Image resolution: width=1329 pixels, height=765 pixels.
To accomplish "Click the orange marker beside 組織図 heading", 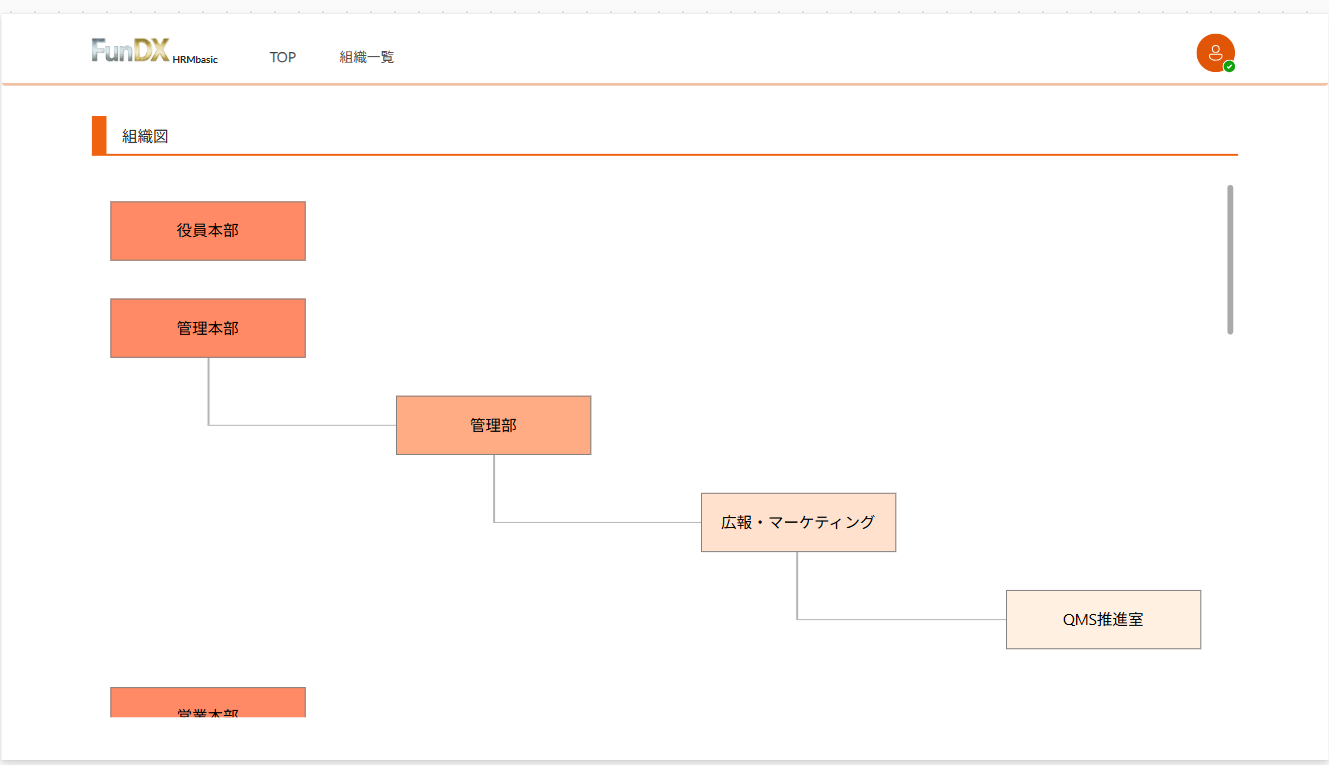I will point(99,135).
